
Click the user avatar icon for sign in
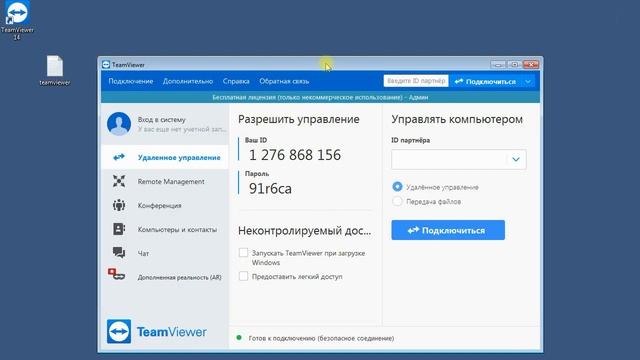119,124
